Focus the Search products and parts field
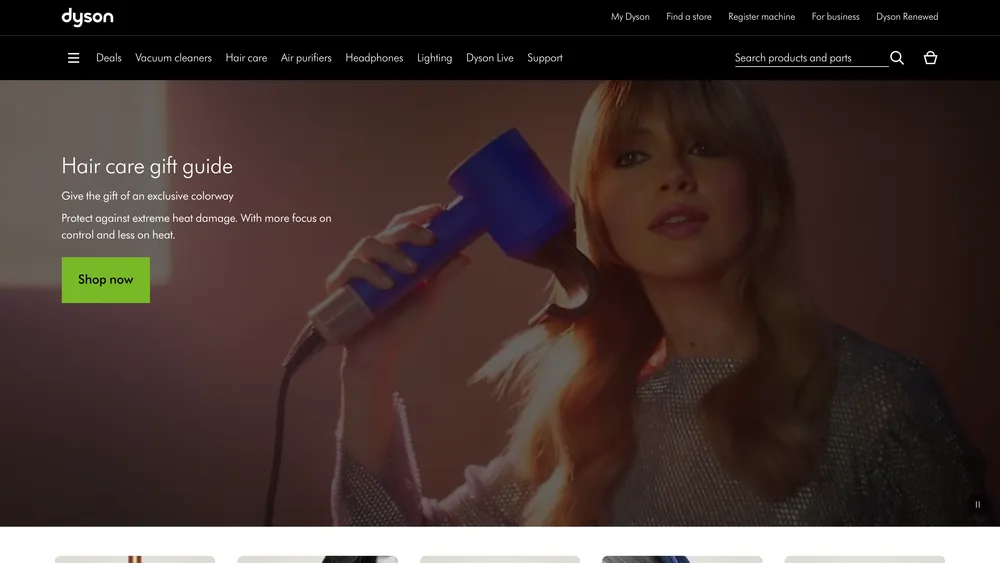Image resolution: width=1000 pixels, height=563 pixels. point(811,58)
